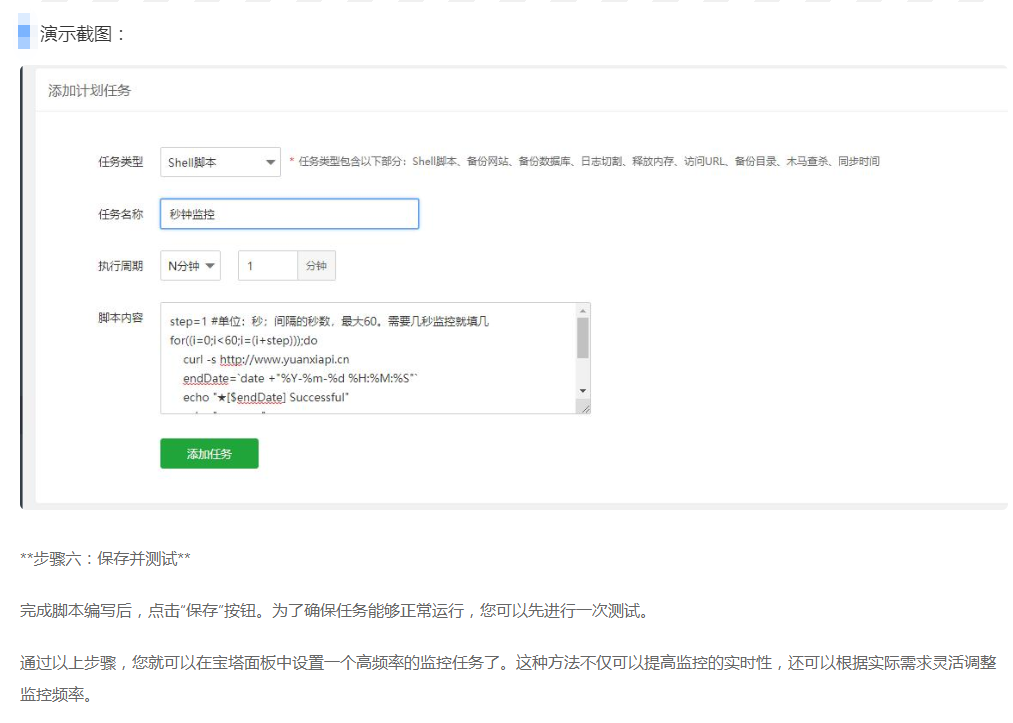The width and height of the screenshot is (1013, 723).
Task: Click the paragraph starting 通过以上步骤
Action: [x=508, y=678]
